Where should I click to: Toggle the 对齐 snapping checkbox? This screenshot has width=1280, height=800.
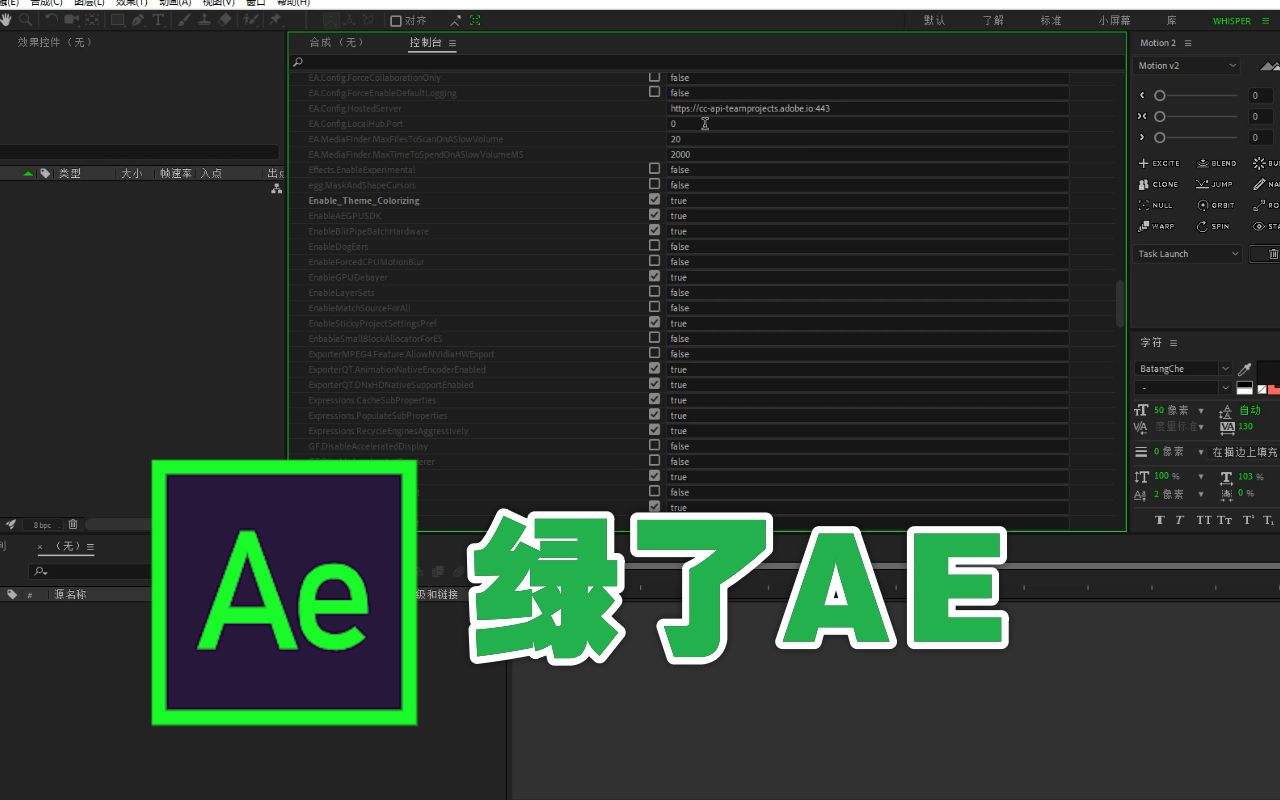(x=396, y=20)
